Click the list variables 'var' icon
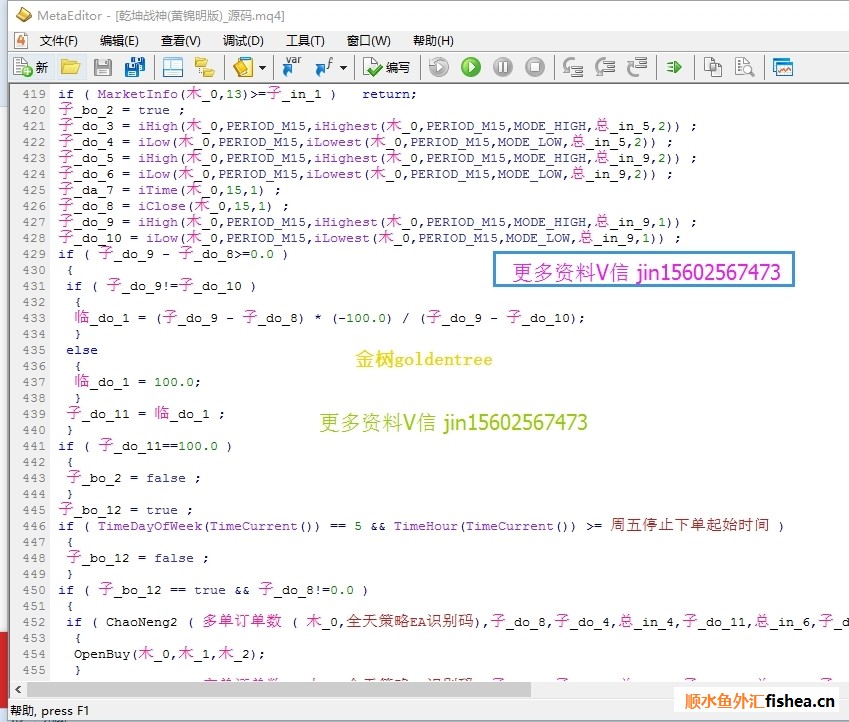 292,67
